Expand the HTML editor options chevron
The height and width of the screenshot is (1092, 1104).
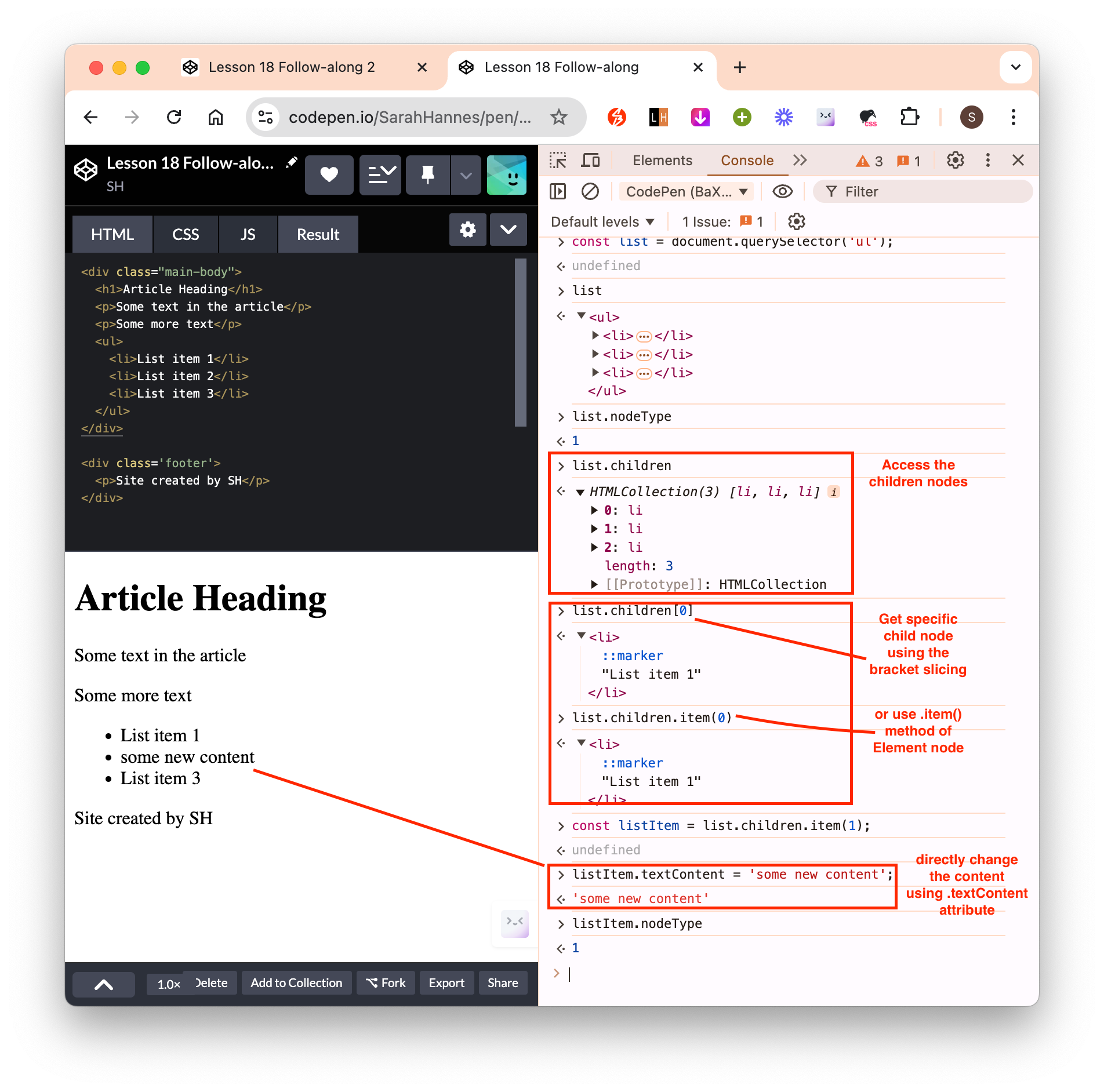(509, 230)
